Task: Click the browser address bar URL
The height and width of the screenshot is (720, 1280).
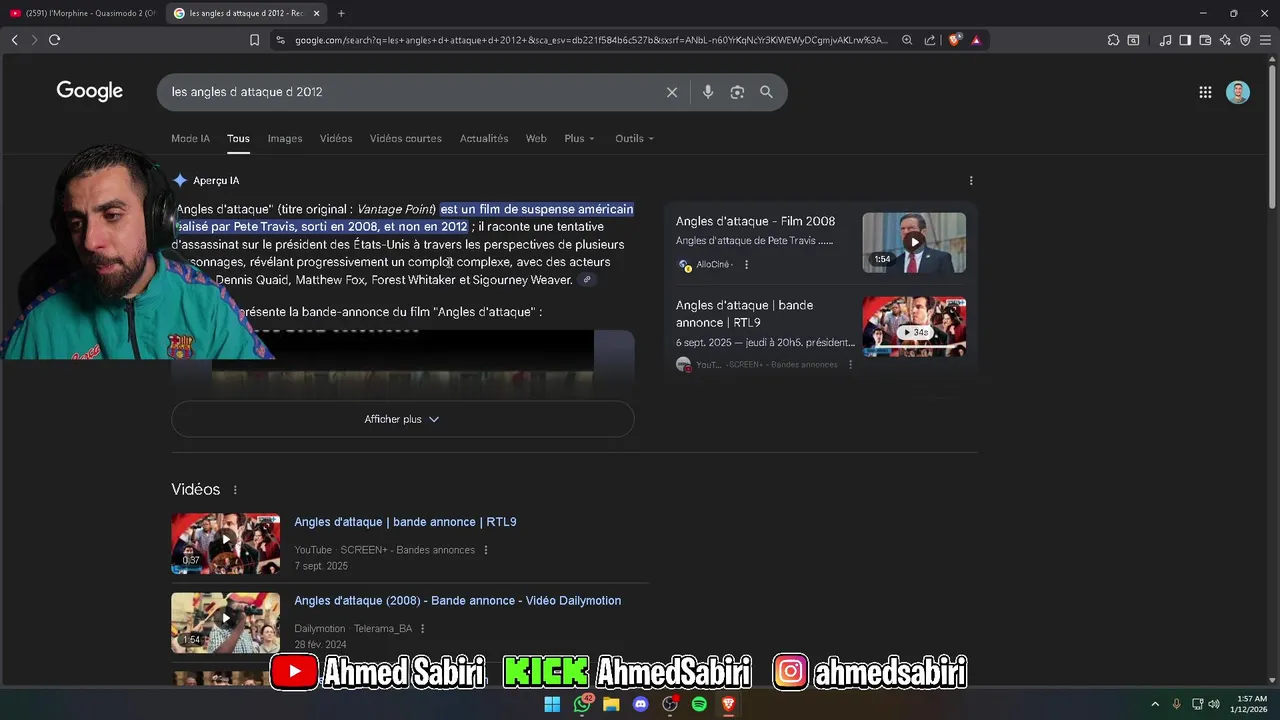Action: [590, 40]
